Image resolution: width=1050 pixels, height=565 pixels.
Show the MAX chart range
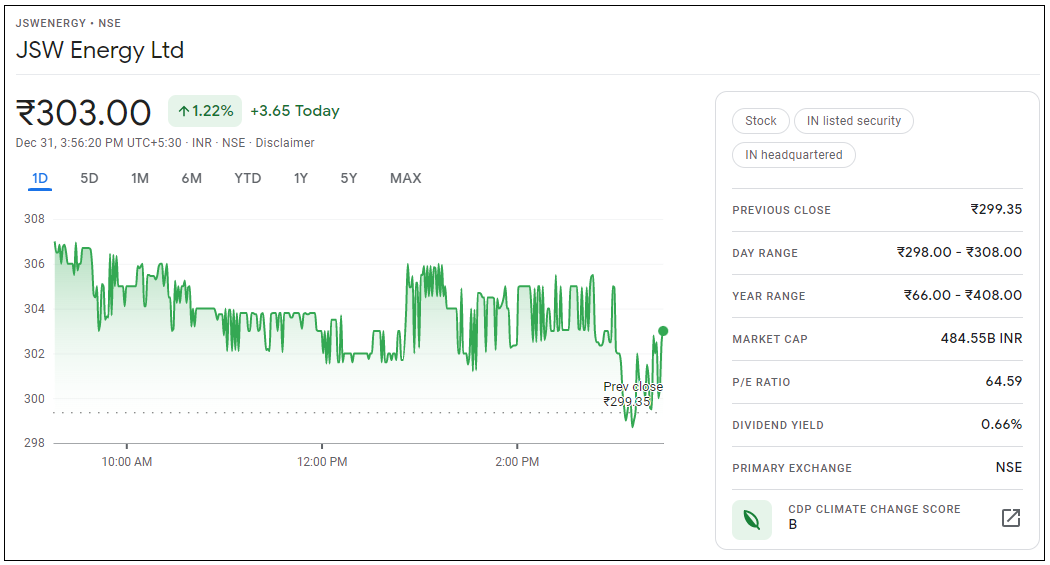(x=406, y=178)
